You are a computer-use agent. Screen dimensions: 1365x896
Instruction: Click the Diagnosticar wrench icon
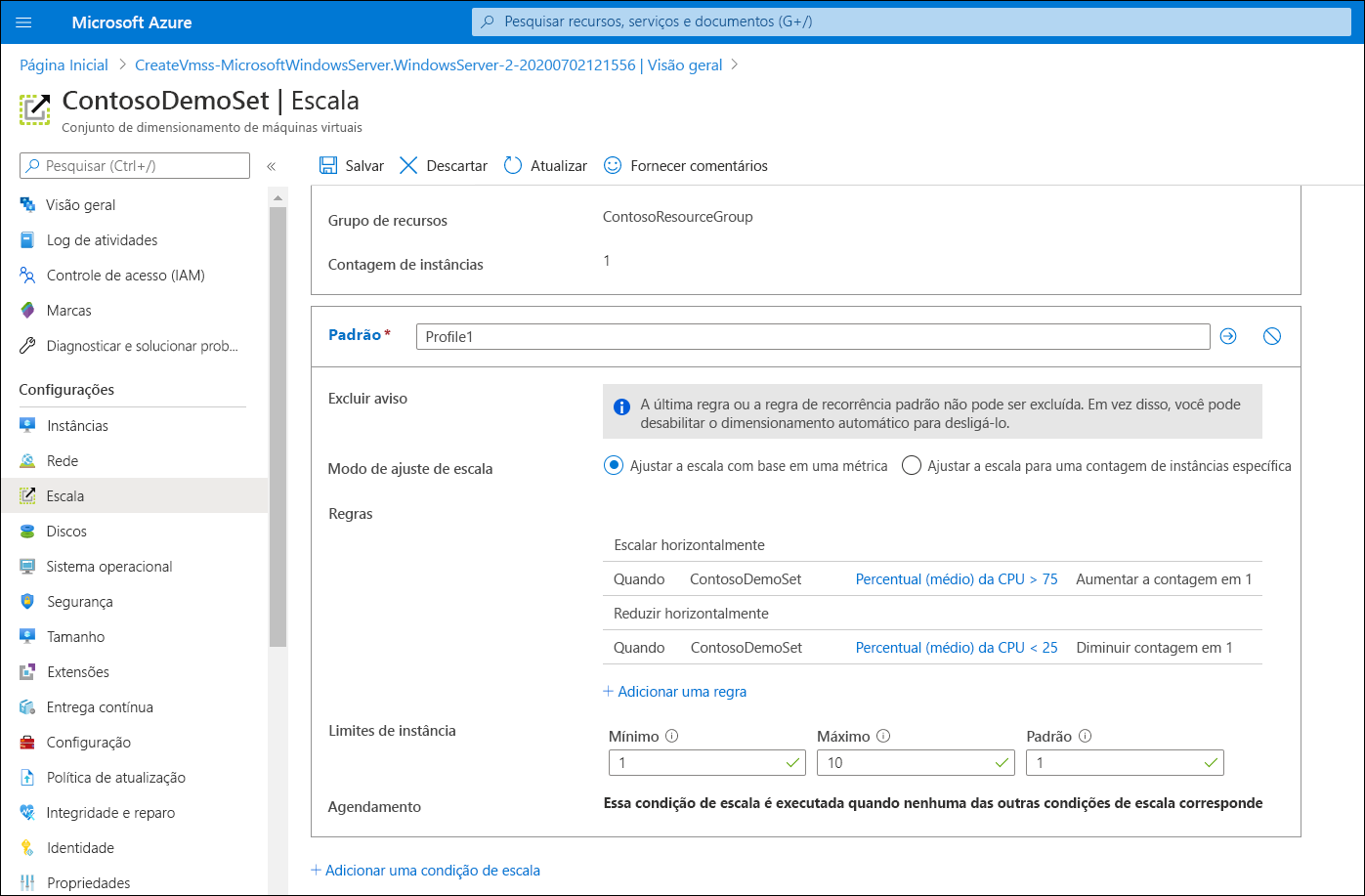[x=27, y=346]
